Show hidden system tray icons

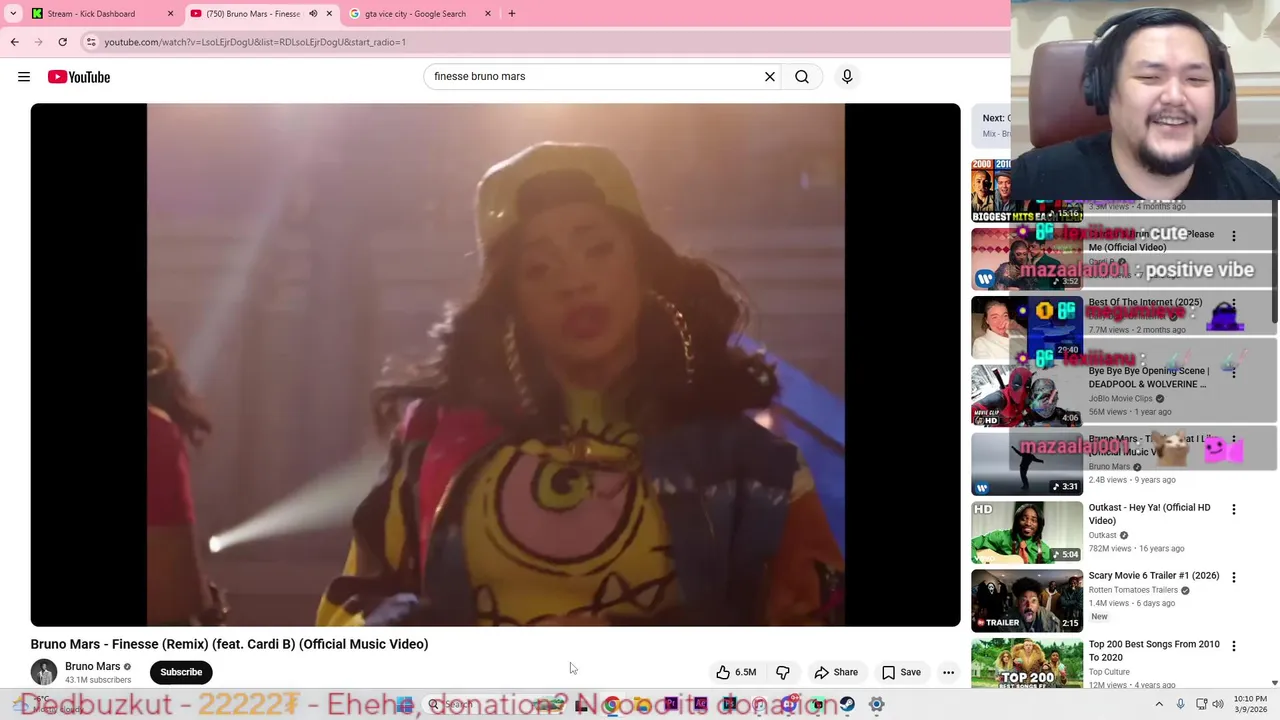pos(1159,705)
